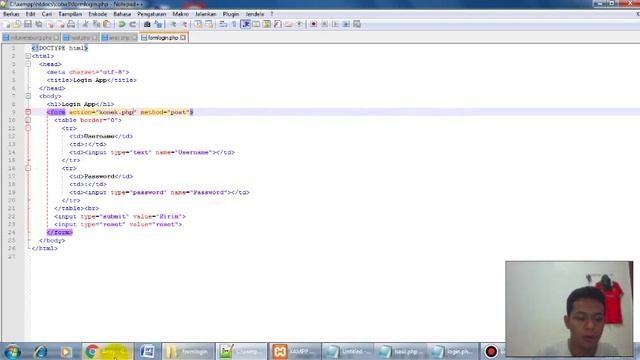Screen dimensions: 640x360
Task: Switch to Microsoft Word in taskbar
Action: click(147, 351)
